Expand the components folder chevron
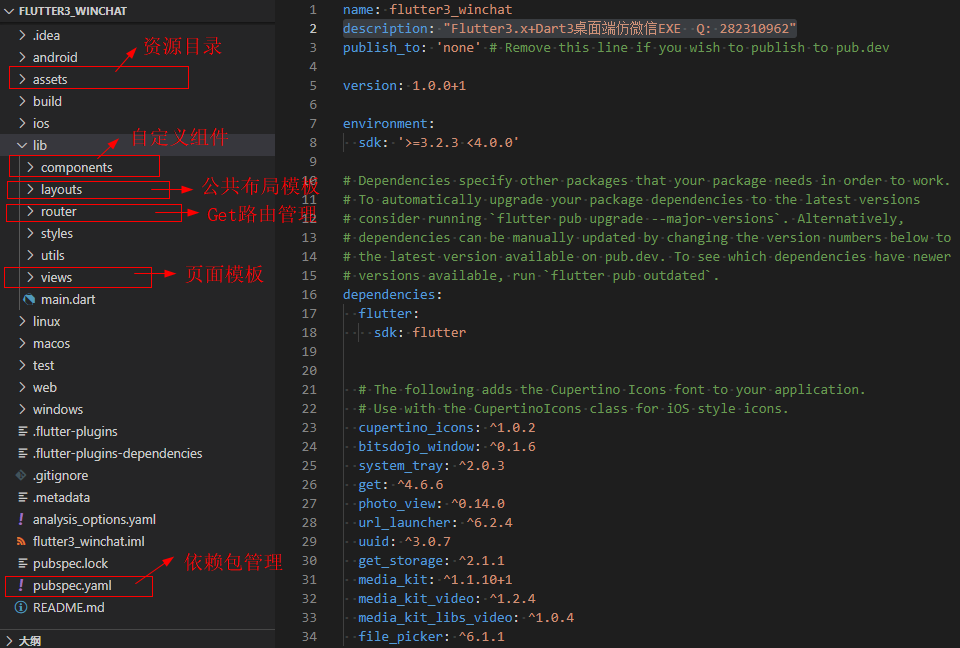 [30, 167]
